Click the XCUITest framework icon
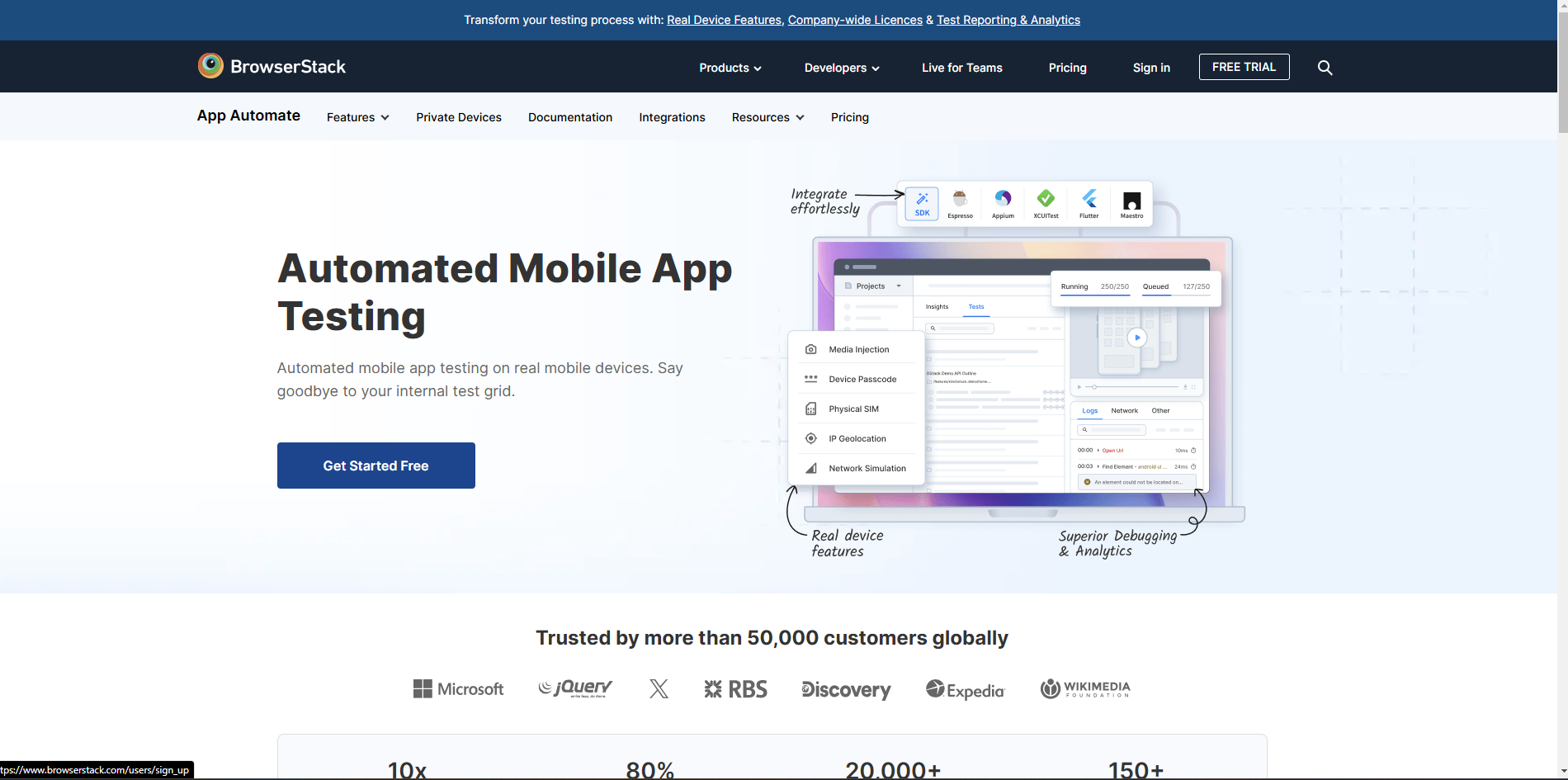Screen dimensions: 1568x780 pyautogui.click(x=1046, y=203)
